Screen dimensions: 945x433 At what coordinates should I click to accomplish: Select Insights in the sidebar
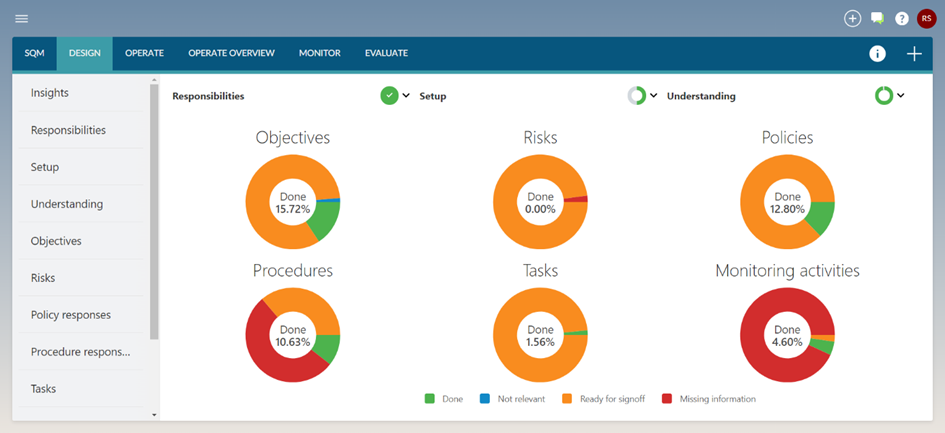pyautogui.click(x=49, y=93)
